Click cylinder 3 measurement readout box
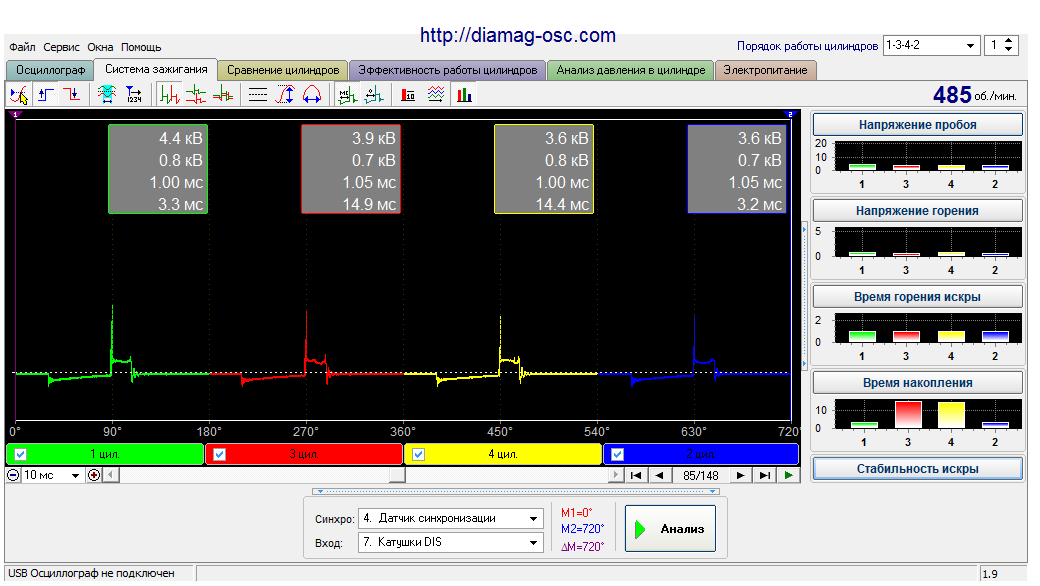 click(x=351, y=170)
